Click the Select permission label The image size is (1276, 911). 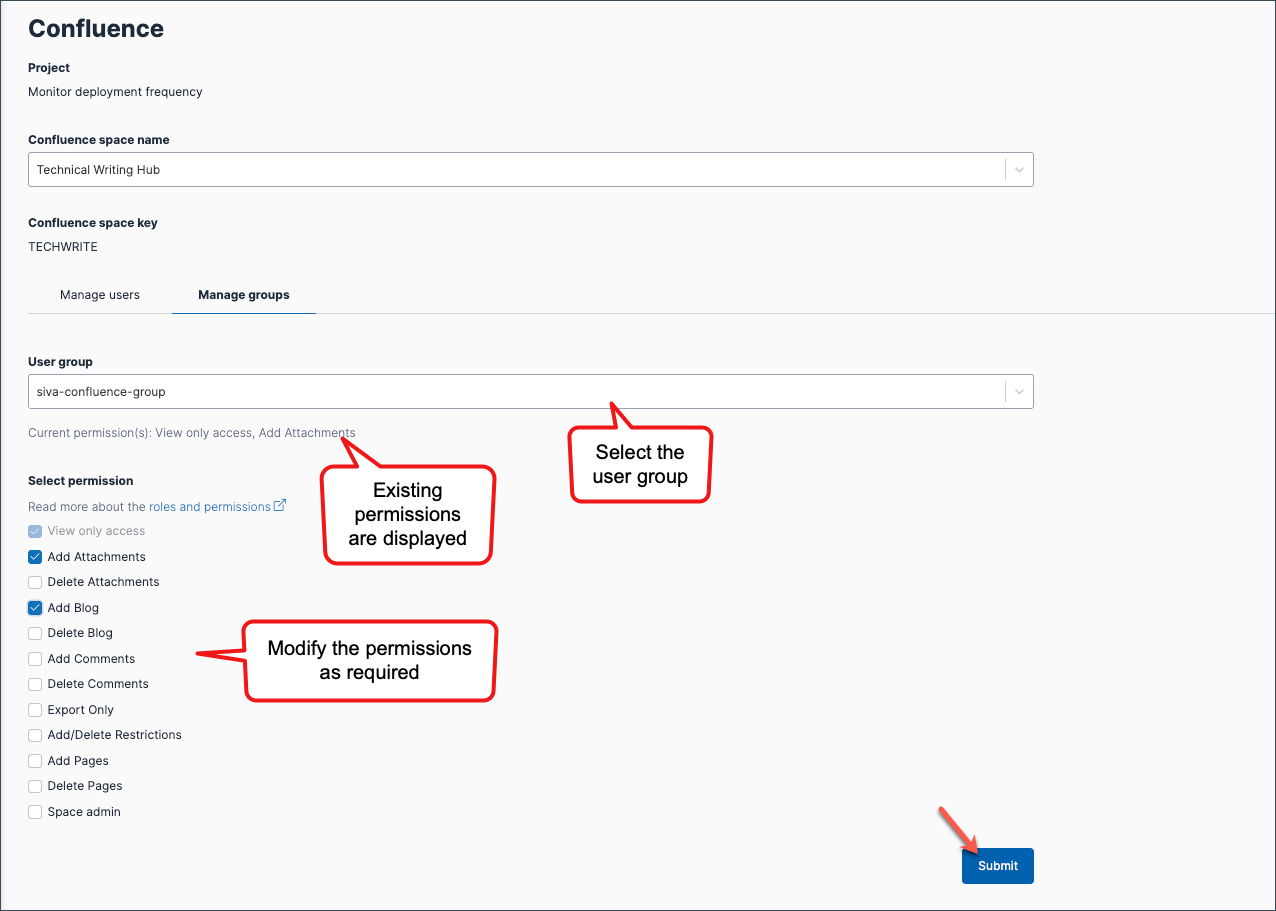click(x=81, y=481)
